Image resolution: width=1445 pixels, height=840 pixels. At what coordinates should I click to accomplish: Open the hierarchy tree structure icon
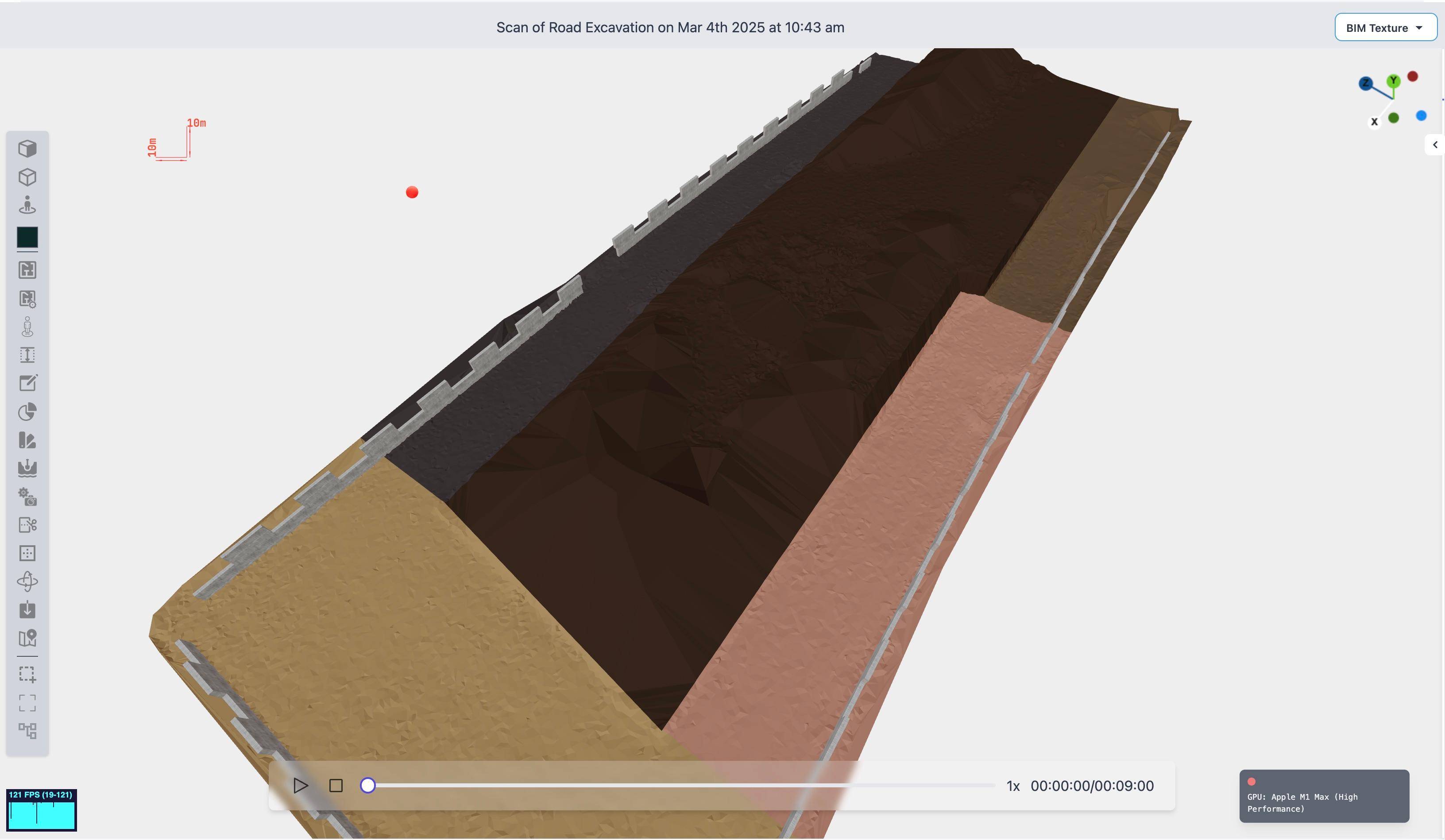click(27, 731)
